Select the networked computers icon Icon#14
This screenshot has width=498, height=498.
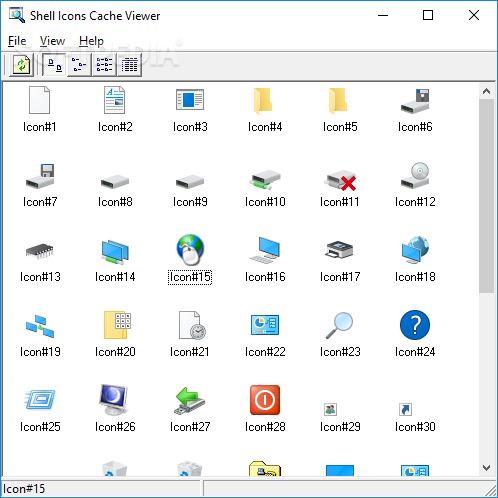click(115, 252)
